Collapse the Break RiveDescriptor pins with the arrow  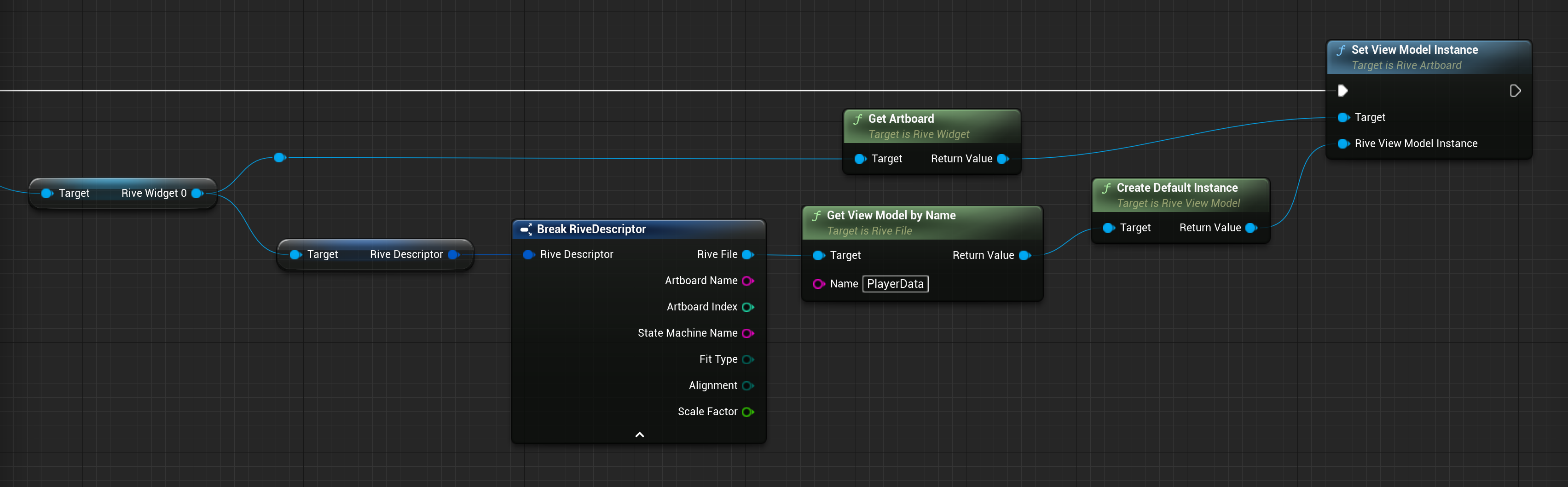point(639,434)
